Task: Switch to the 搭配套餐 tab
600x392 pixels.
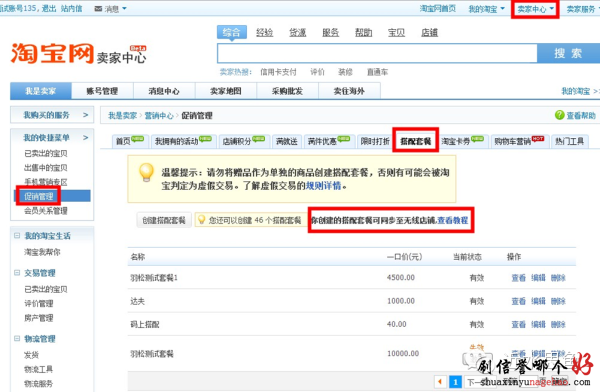Action: pos(416,141)
